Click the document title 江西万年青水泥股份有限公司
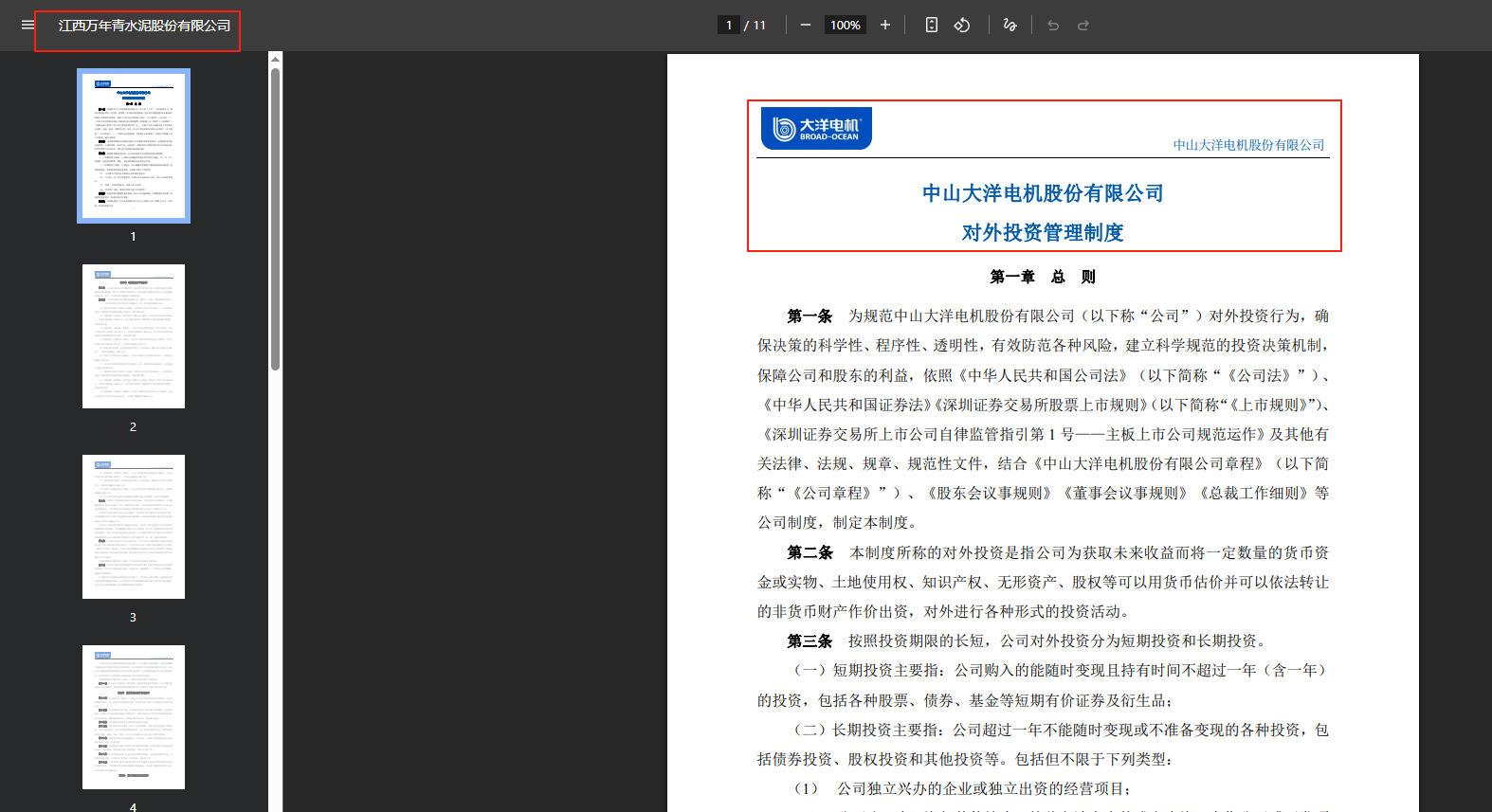The width and height of the screenshot is (1492, 812). pyautogui.click(x=144, y=26)
